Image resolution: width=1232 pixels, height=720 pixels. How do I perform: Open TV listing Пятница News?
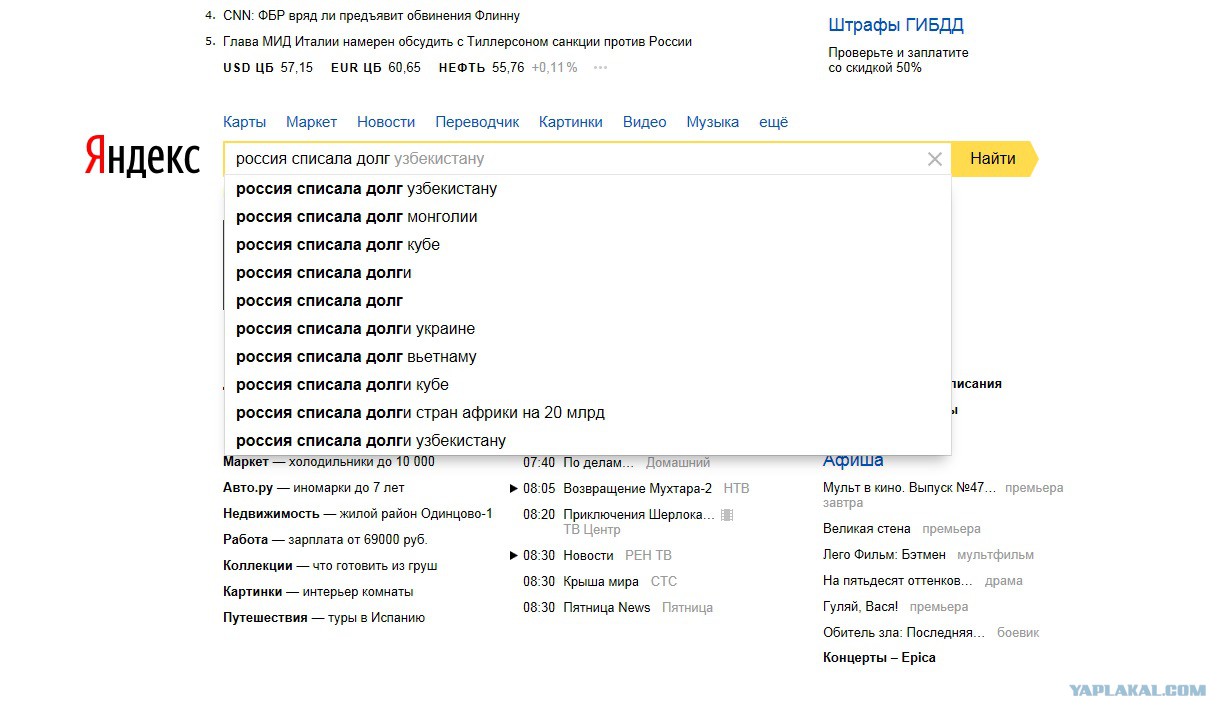click(x=606, y=607)
